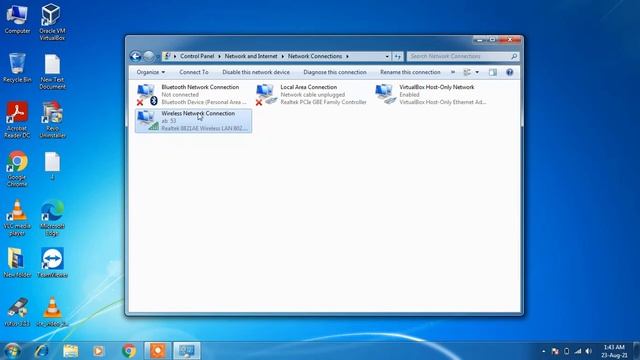Open Microsoft Edge desktop shortcut
The width and height of the screenshot is (640, 360).
pos(52,218)
